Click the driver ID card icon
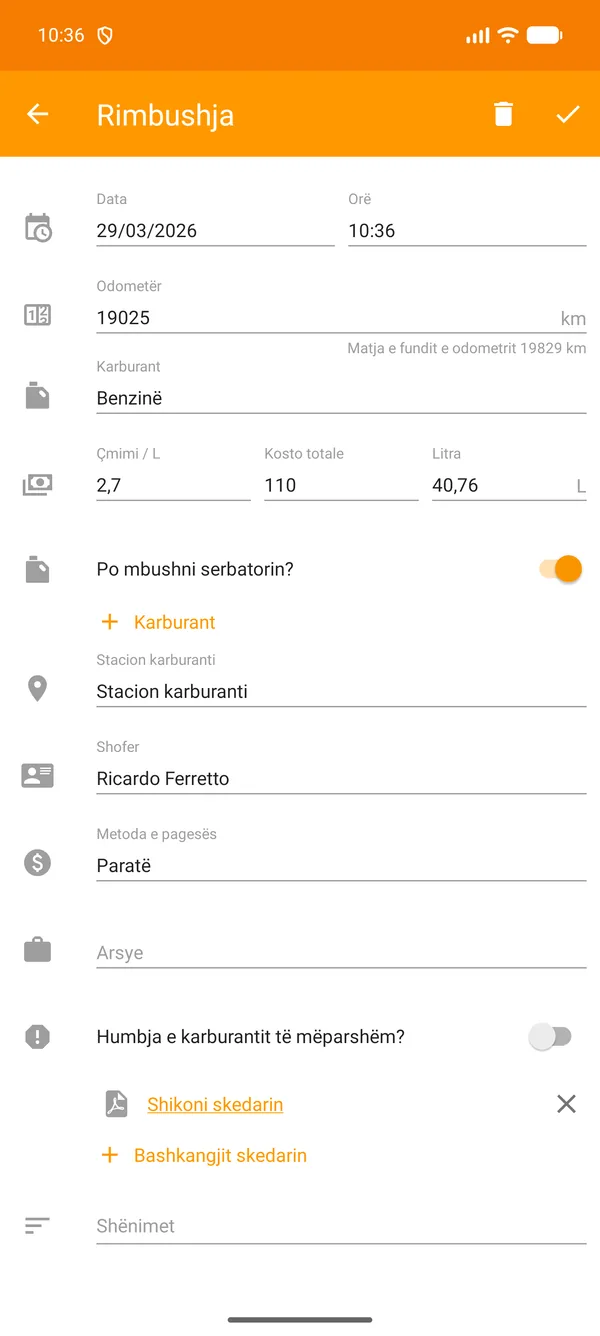Screen dimensions: 600x1336 click(37, 775)
